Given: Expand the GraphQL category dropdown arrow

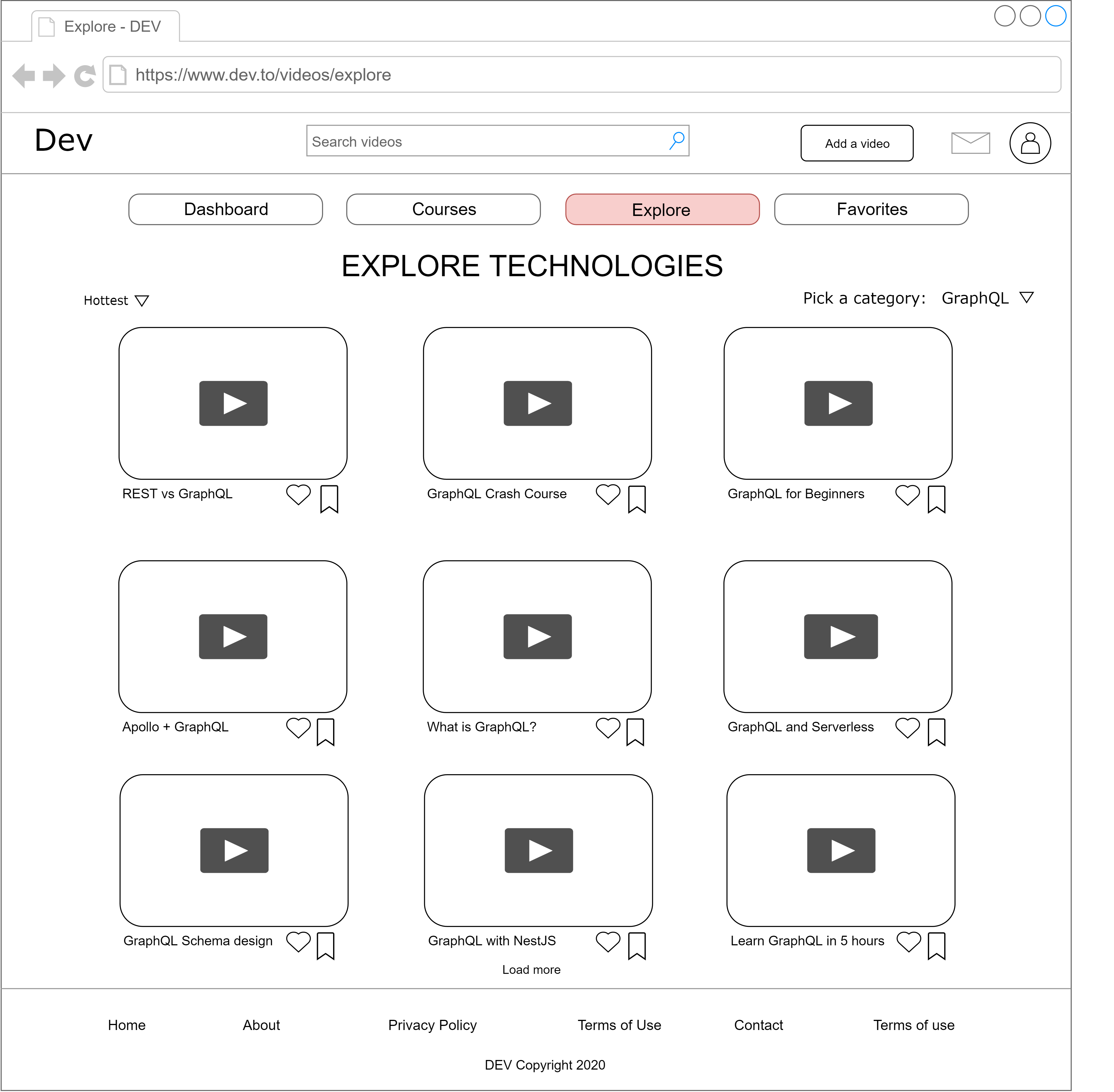Looking at the screenshot, I should click(1026, 298).
